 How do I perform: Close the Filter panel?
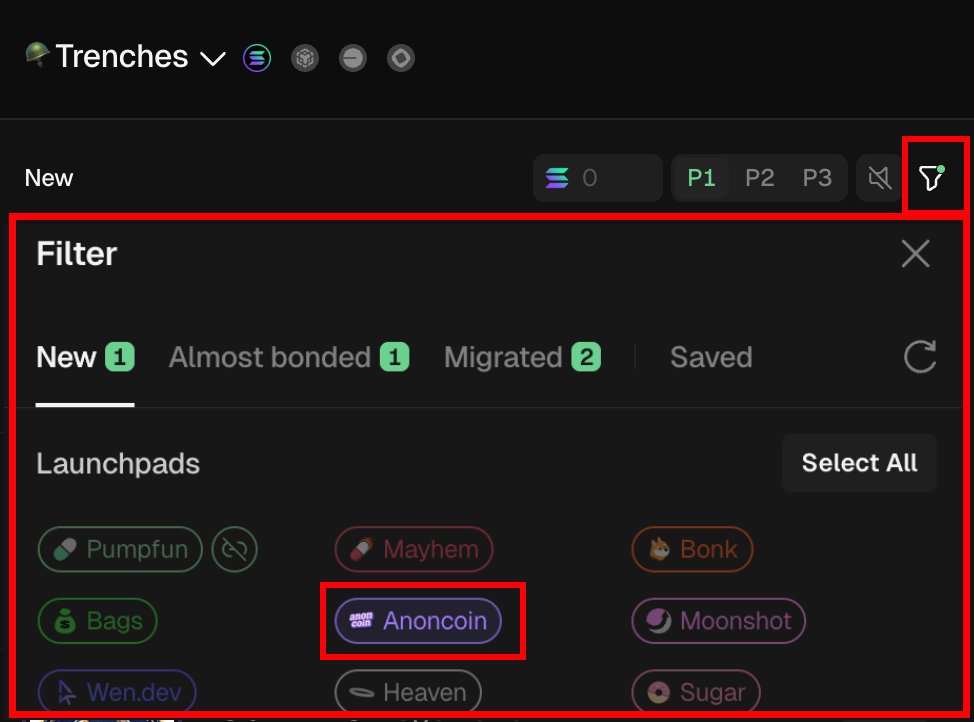click(915, 254)
